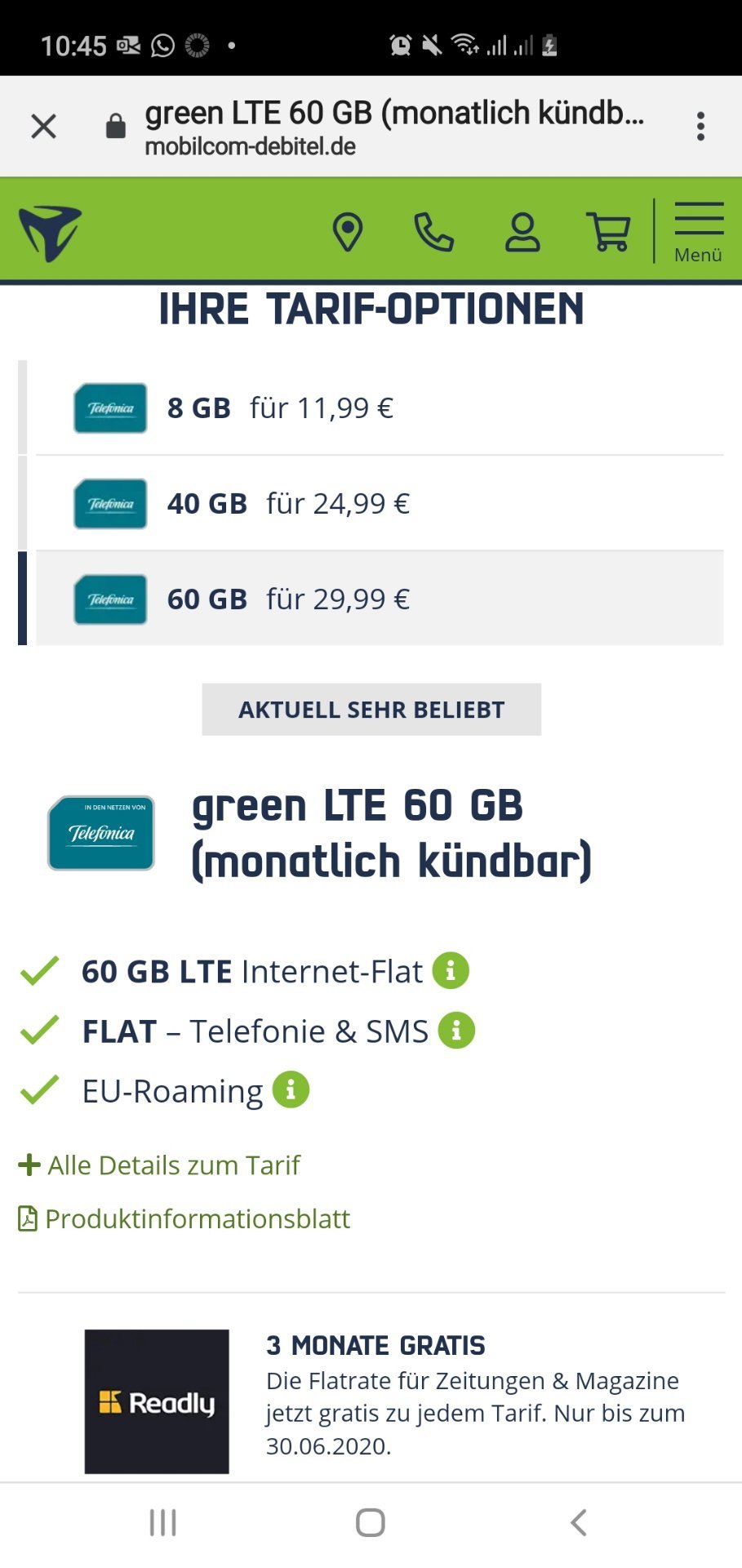This screenshot has height=1568, width=742.
Task: Tap the Android back navigation button
Action: click(579, 1522)
